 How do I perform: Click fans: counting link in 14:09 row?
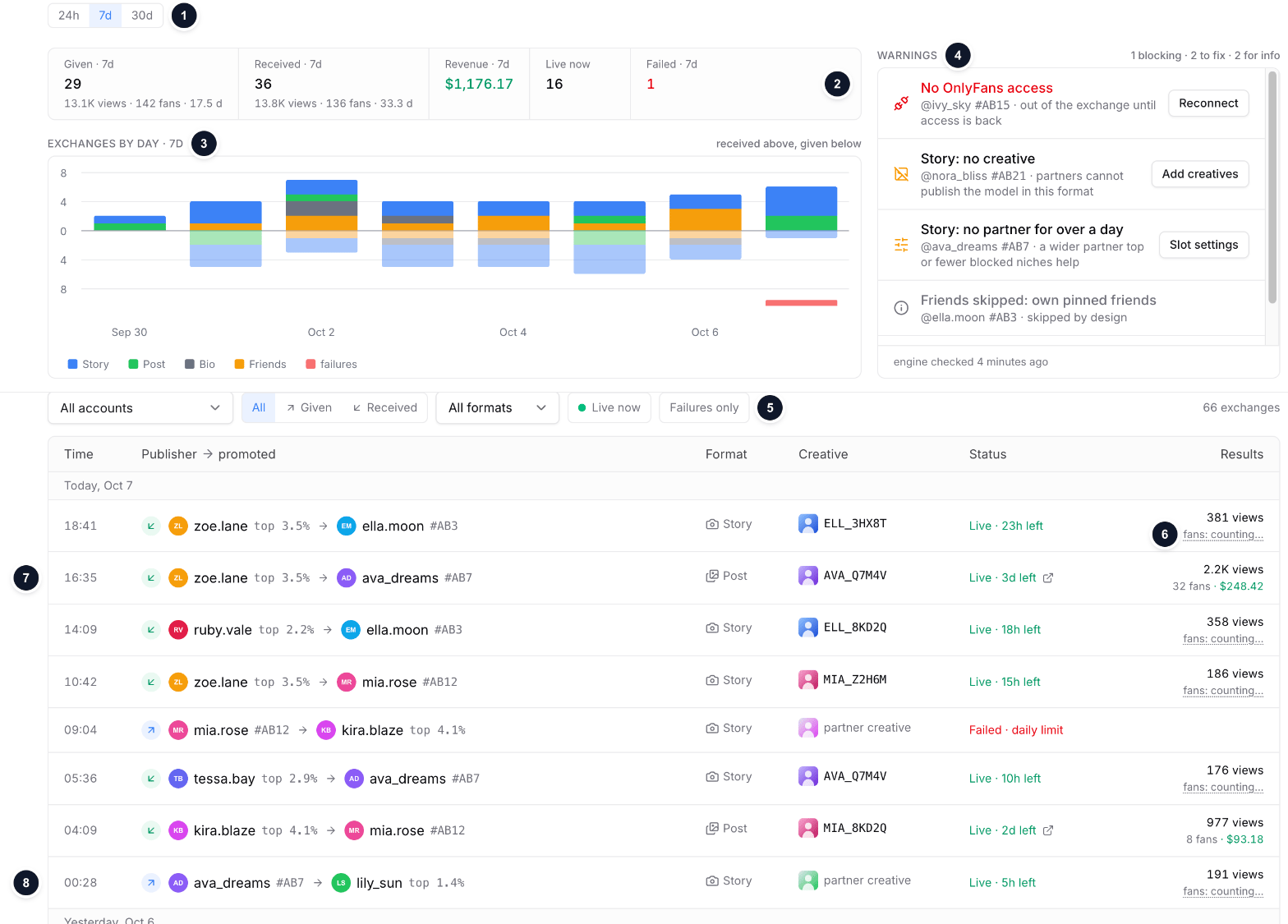(x=1223, y=639)
